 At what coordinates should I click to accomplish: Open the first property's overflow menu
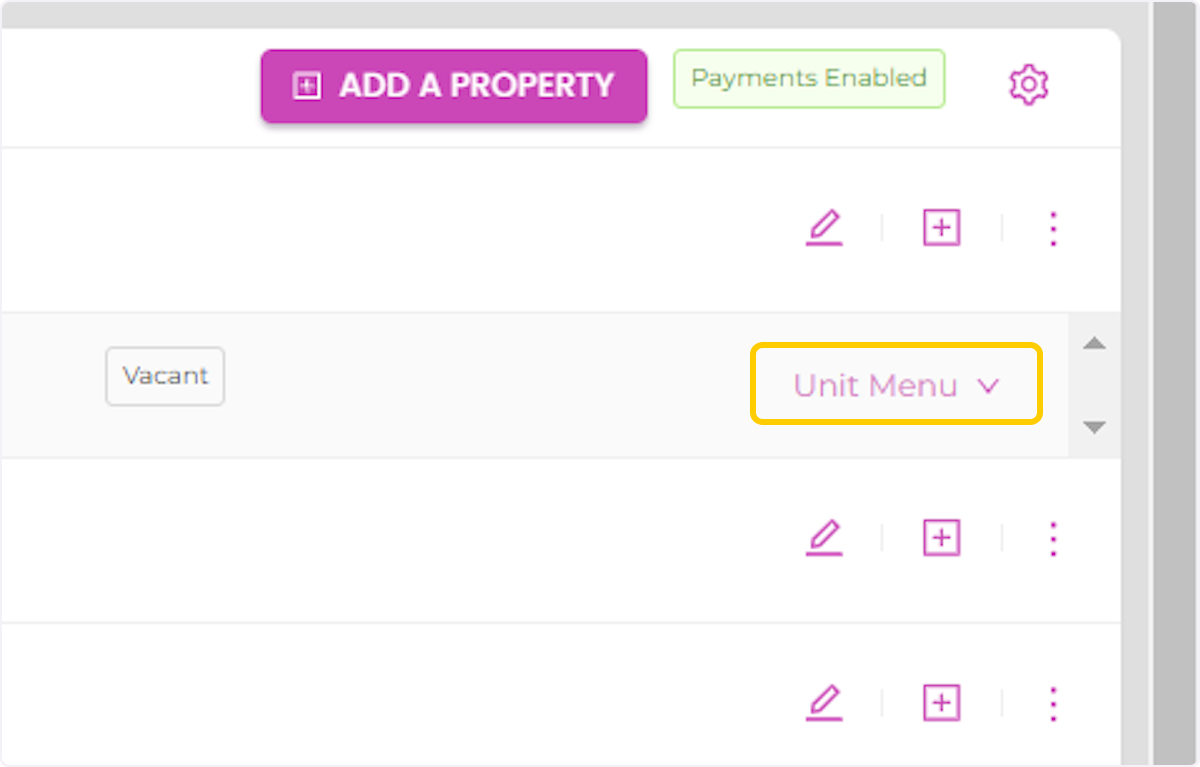point(1053,228)
